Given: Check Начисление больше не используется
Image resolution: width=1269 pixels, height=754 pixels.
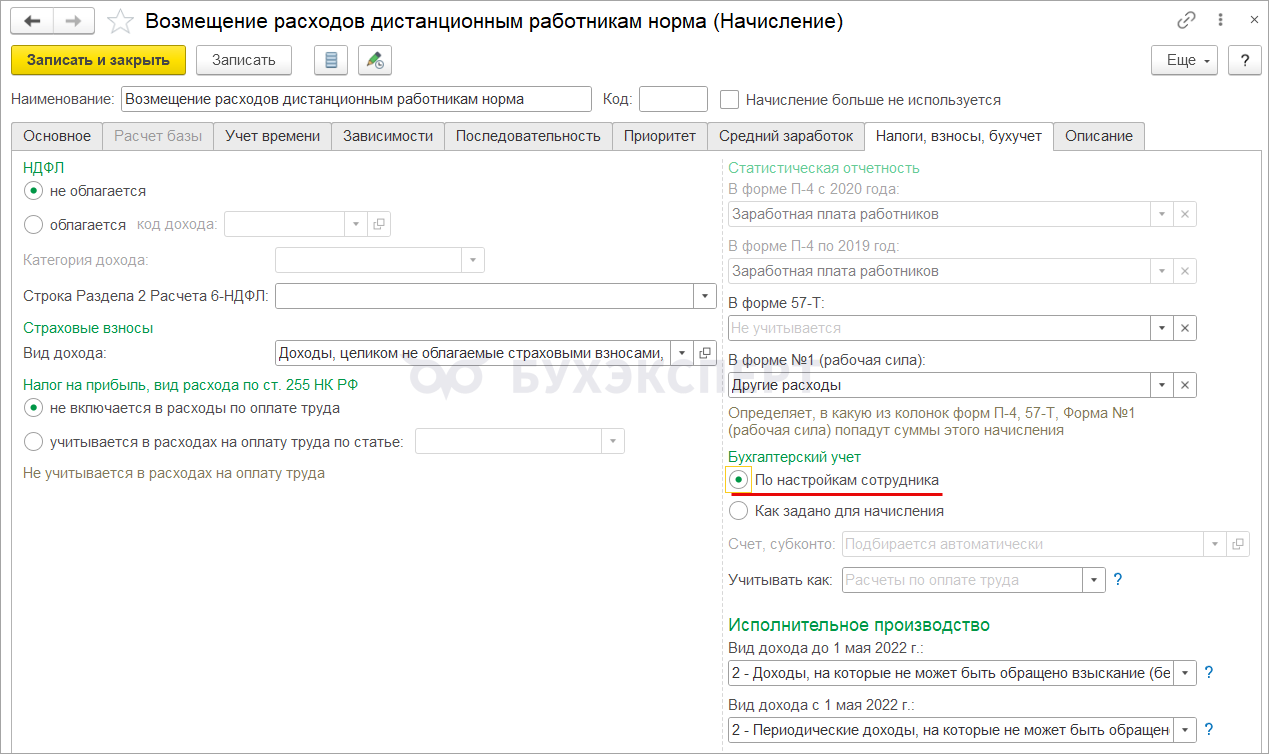Looking at the screenshot, I should pos(730,99).
